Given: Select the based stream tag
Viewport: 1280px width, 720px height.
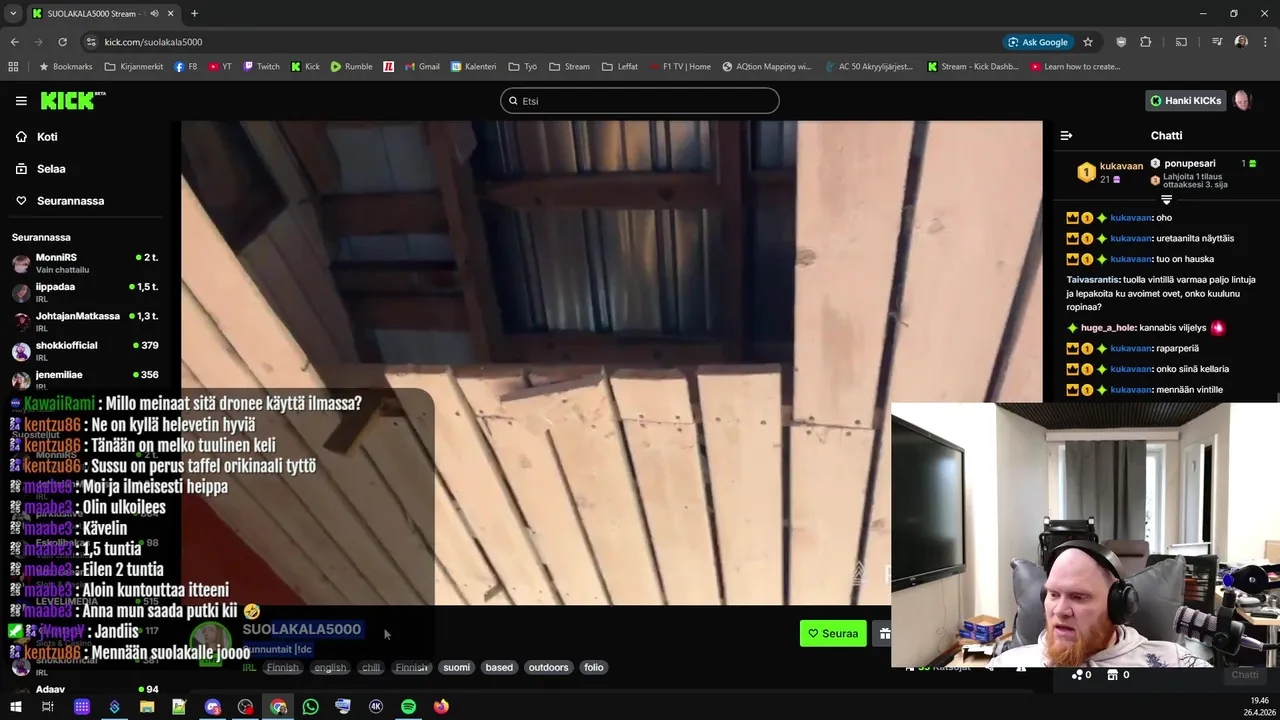Looking at the screenshot, I should point(499,667).
